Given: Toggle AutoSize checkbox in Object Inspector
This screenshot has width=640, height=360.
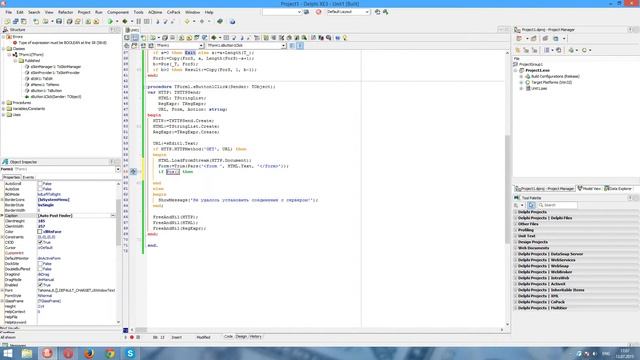Looking at the screenshot, I should (x=40, y=189).
